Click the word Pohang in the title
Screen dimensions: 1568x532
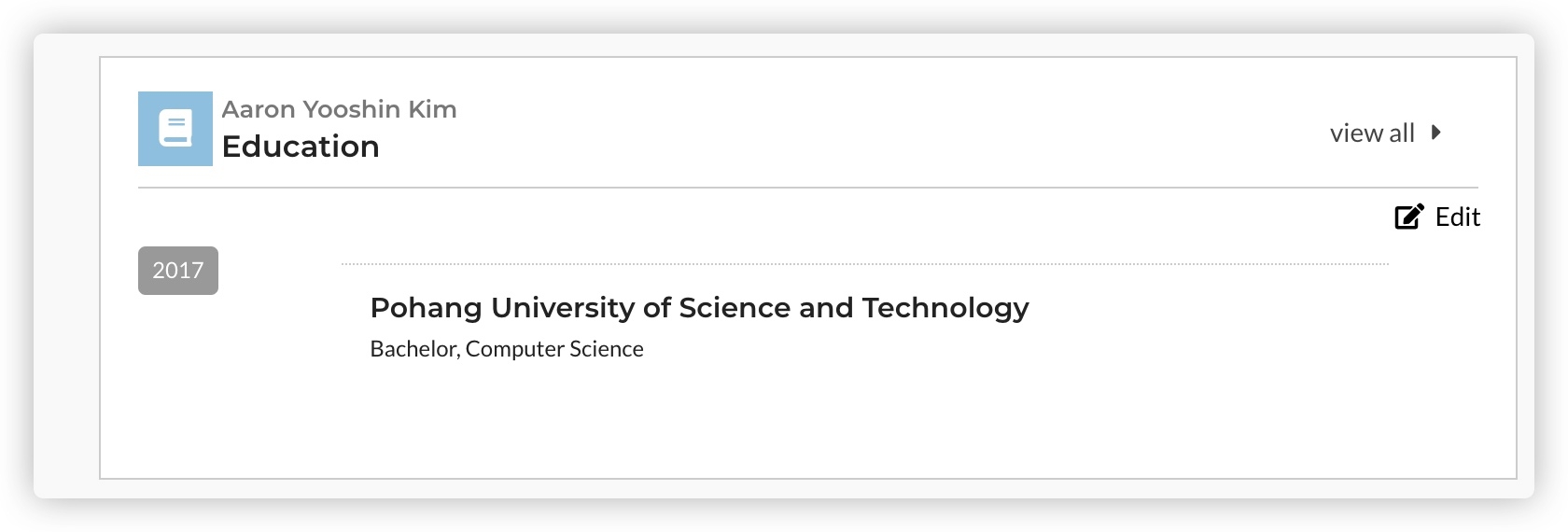coord(426,308)
